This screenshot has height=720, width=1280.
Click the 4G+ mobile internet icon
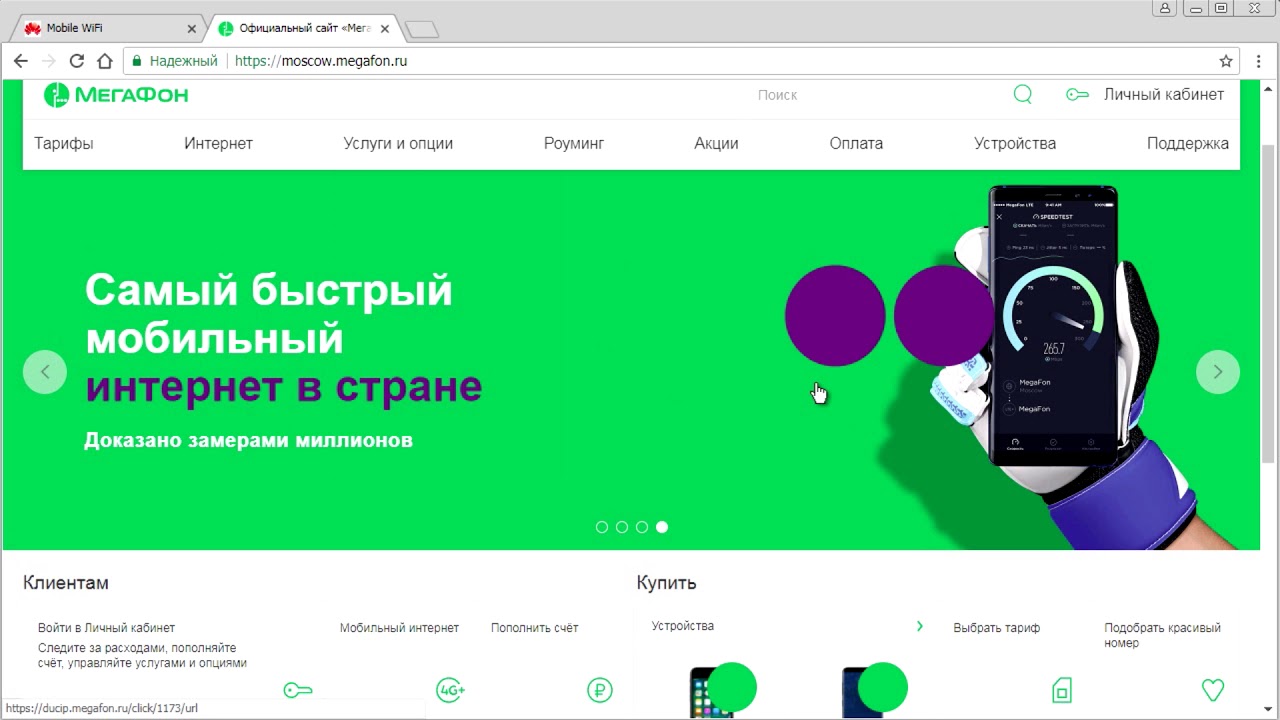pyautogui.click(x=450, y=690)
